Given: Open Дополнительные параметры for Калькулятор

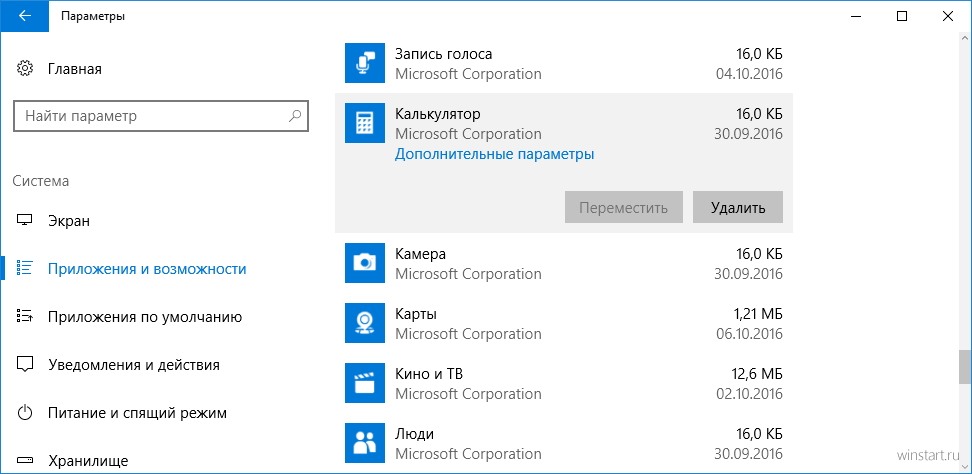Looking at the screenshot, I should [x=494, y=154].
